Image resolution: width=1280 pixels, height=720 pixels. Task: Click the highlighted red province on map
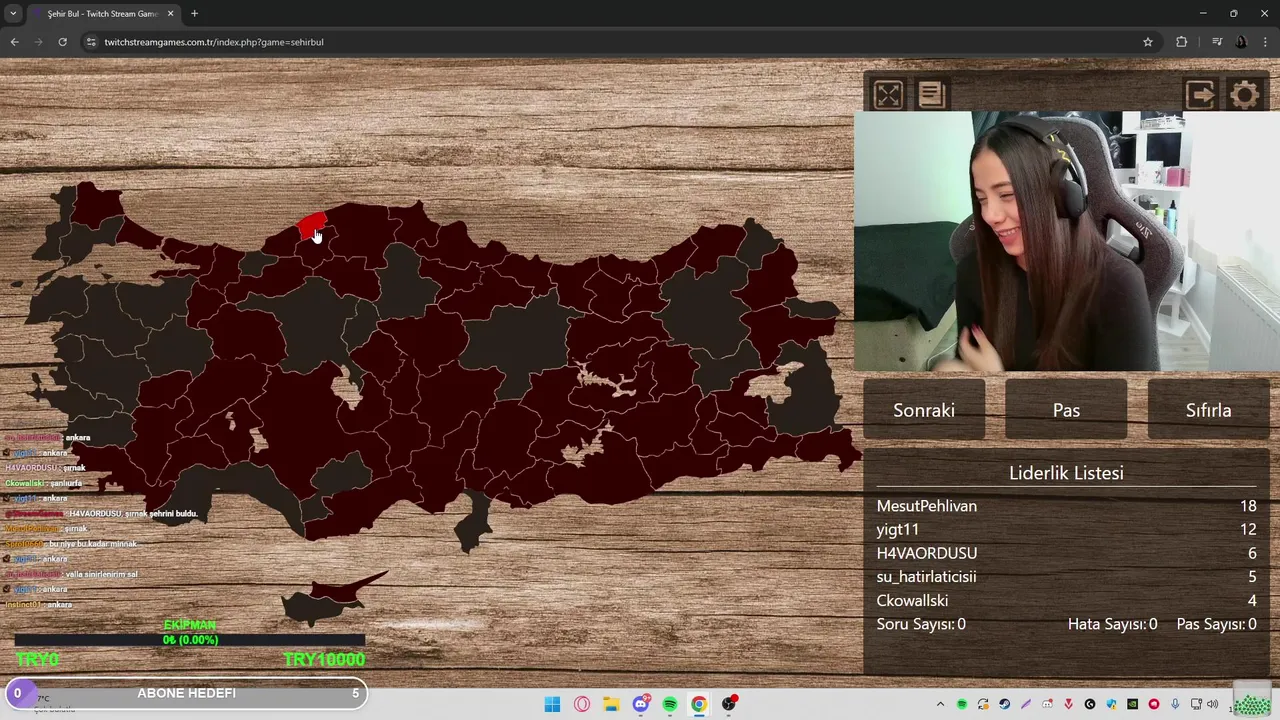tap(311, 226)
